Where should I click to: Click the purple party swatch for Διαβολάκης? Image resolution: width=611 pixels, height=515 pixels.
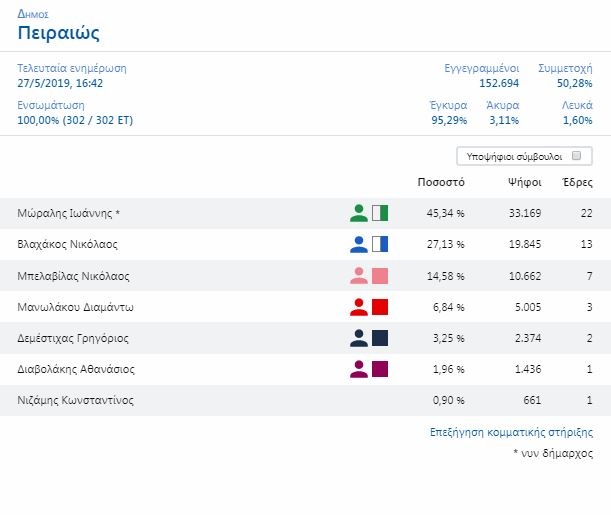pos(380,369)
